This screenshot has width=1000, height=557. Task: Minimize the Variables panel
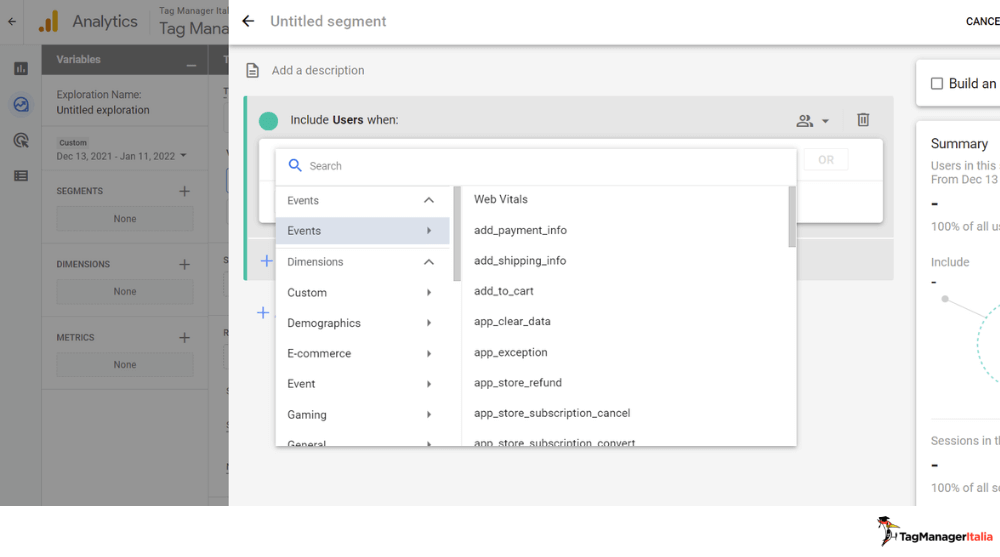pyautogui.click(x=191, y=65)
